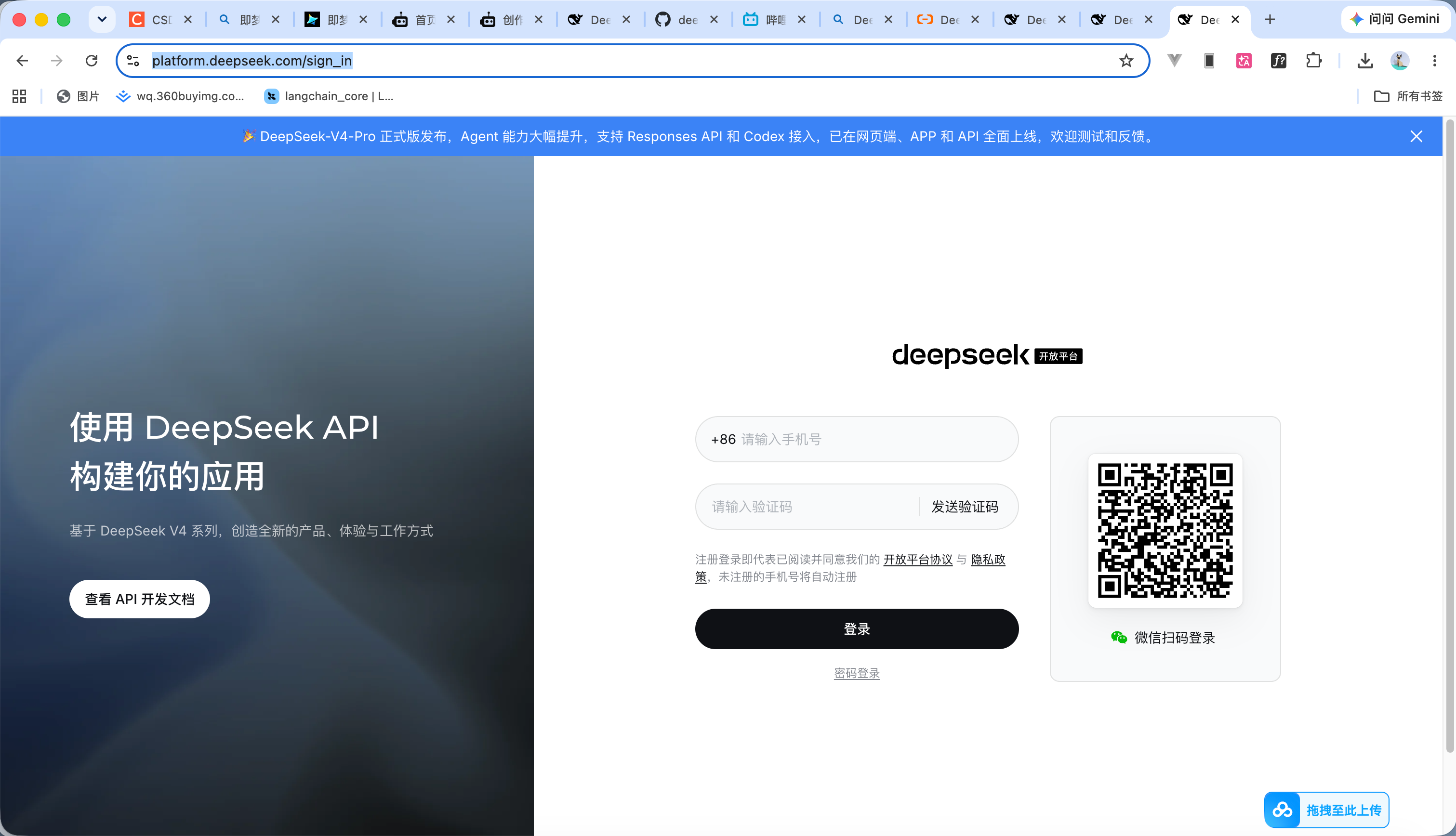Open the apps grid in bookmarks bar
This screenshot has width=1456, height=836.
point(20,96)
